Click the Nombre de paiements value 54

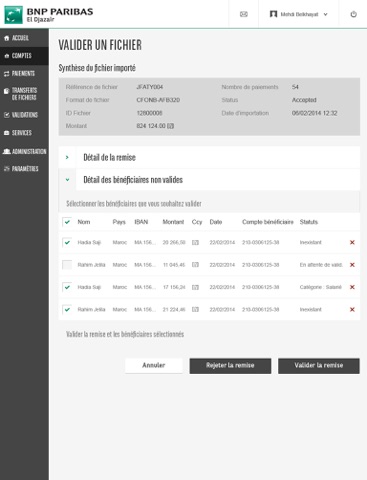(295, 87)
